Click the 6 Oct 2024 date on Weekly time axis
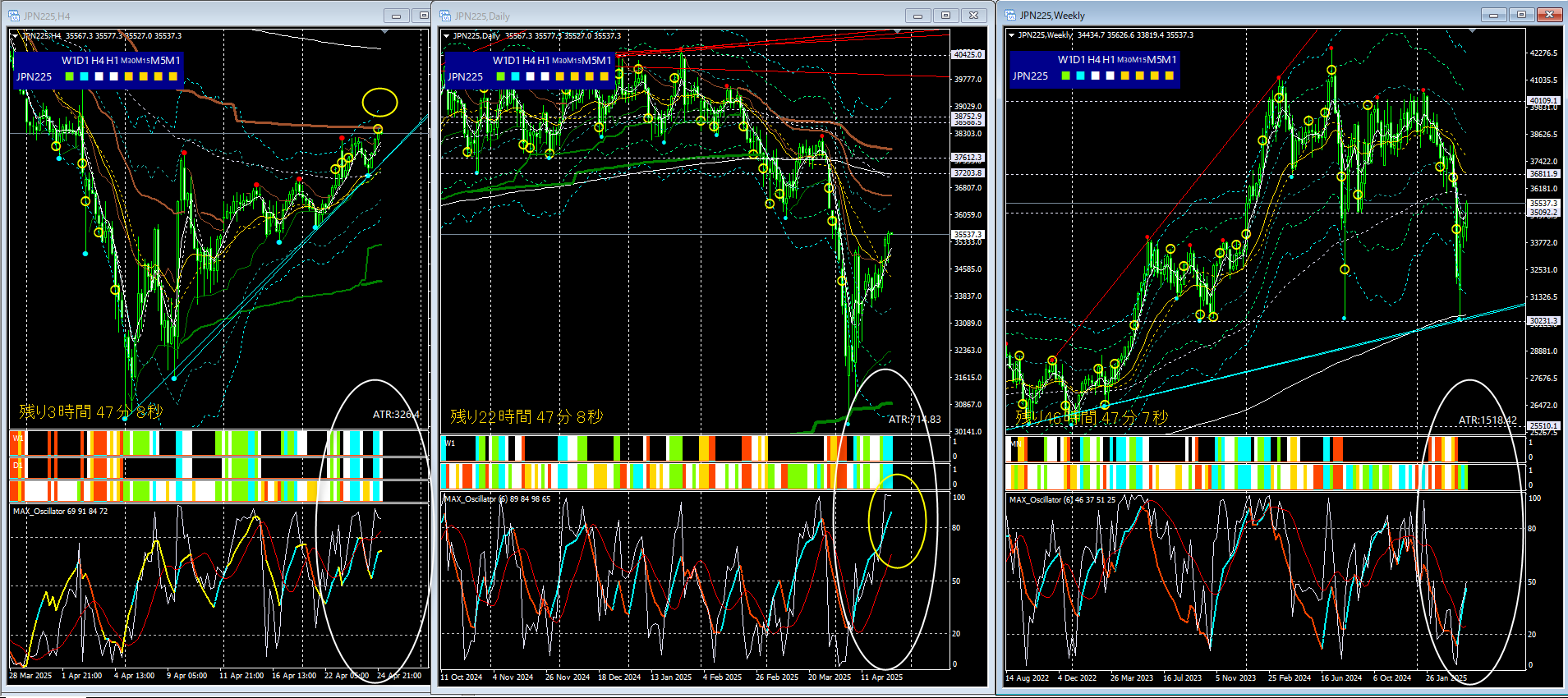 pyautogui.click(x=1392, y=678)
